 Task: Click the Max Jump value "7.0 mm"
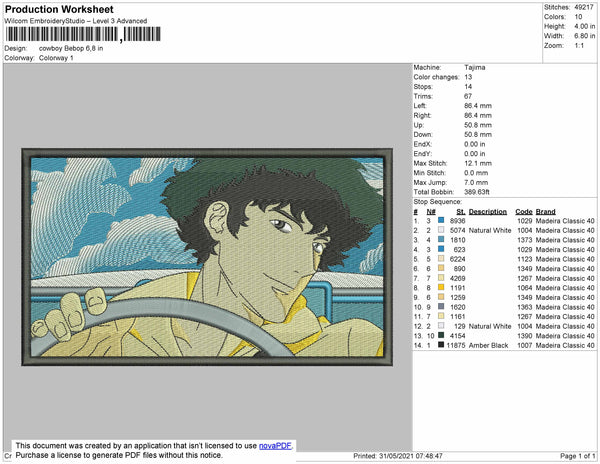click(x=476, y=182)
